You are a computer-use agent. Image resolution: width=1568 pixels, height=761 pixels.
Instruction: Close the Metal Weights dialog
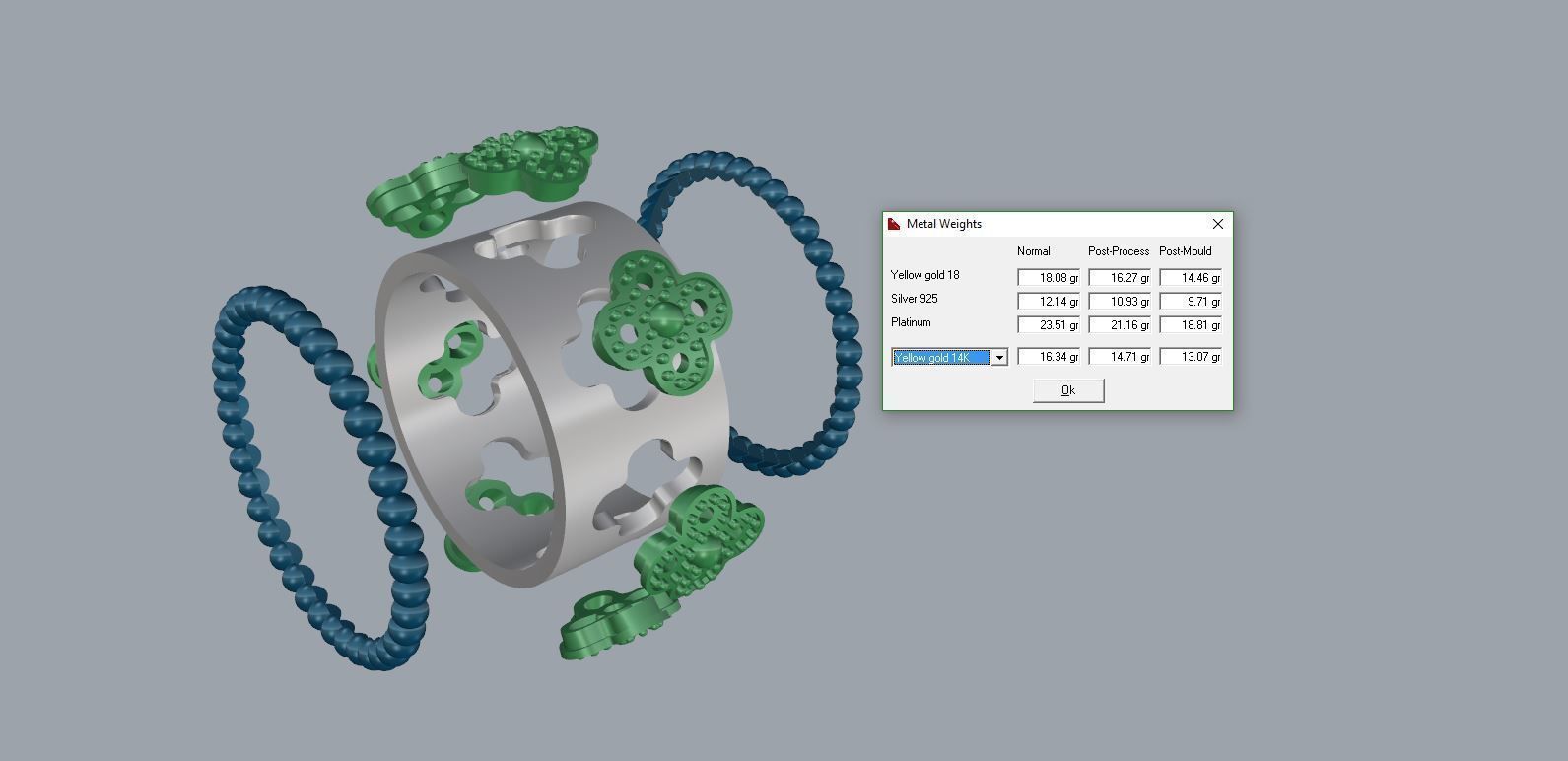pyautogui.click(x=1217, y=224)
